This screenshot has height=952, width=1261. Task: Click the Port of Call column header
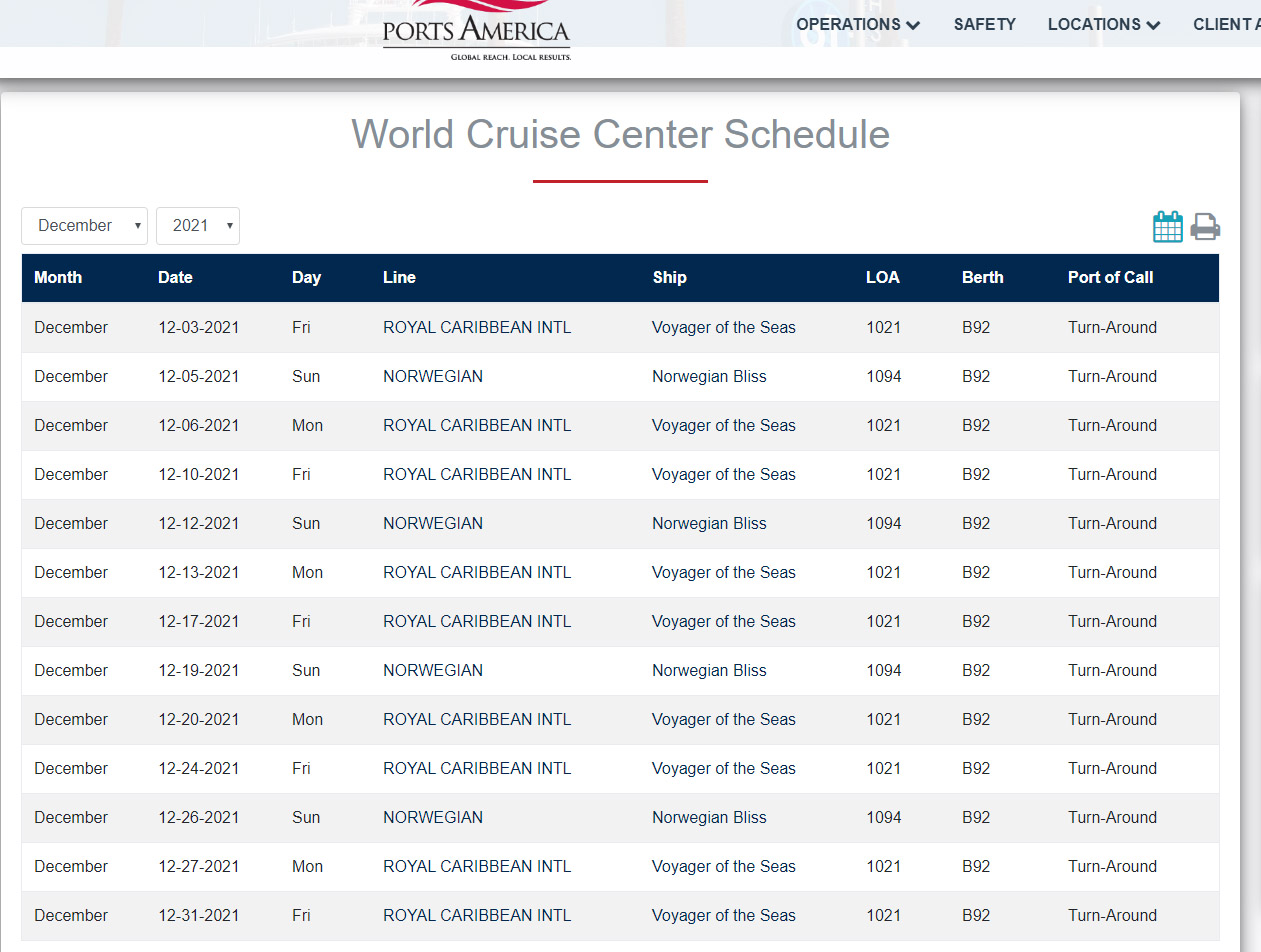1110,278
